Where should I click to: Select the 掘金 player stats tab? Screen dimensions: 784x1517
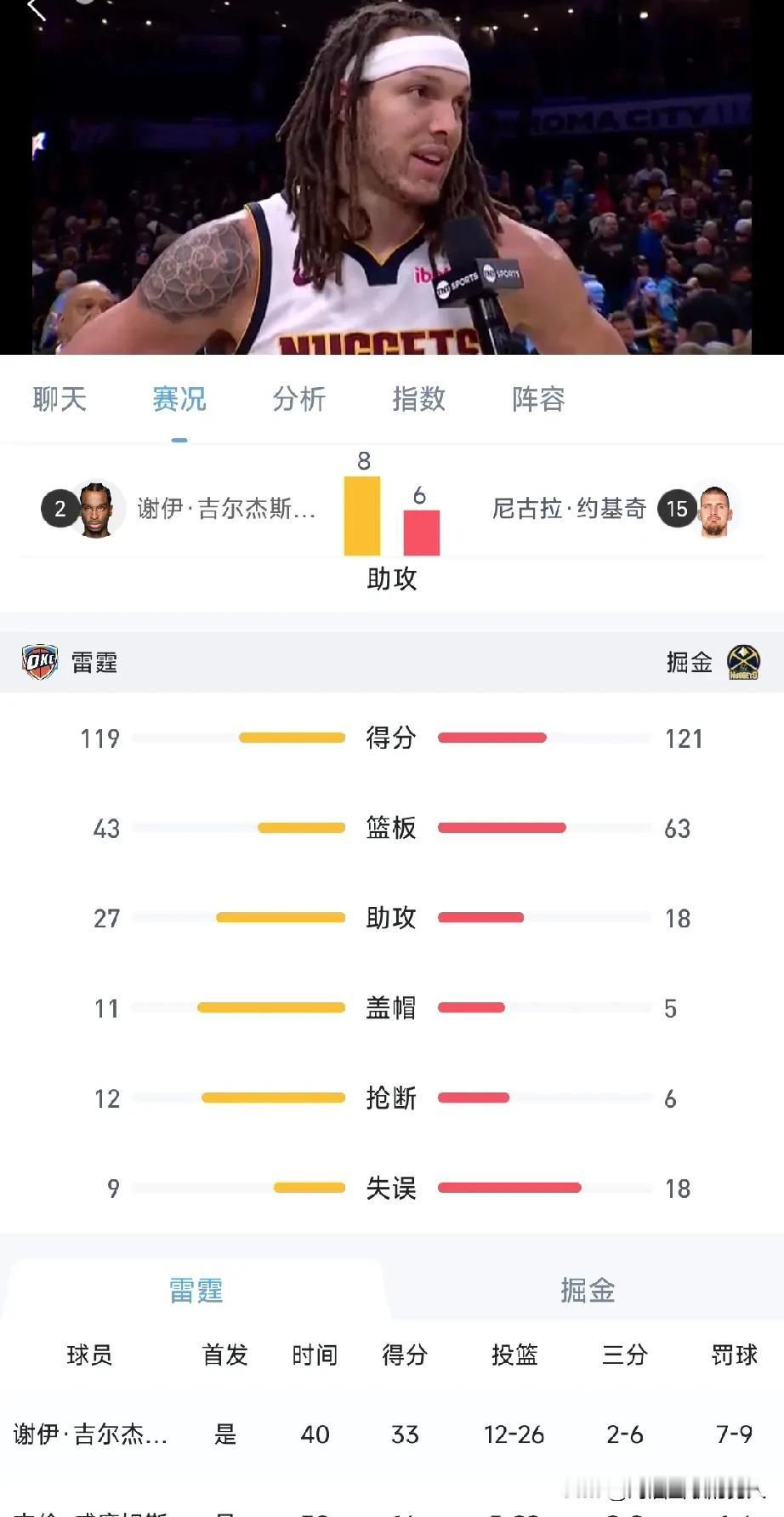pyautogui.click(x=588, y=1290)
